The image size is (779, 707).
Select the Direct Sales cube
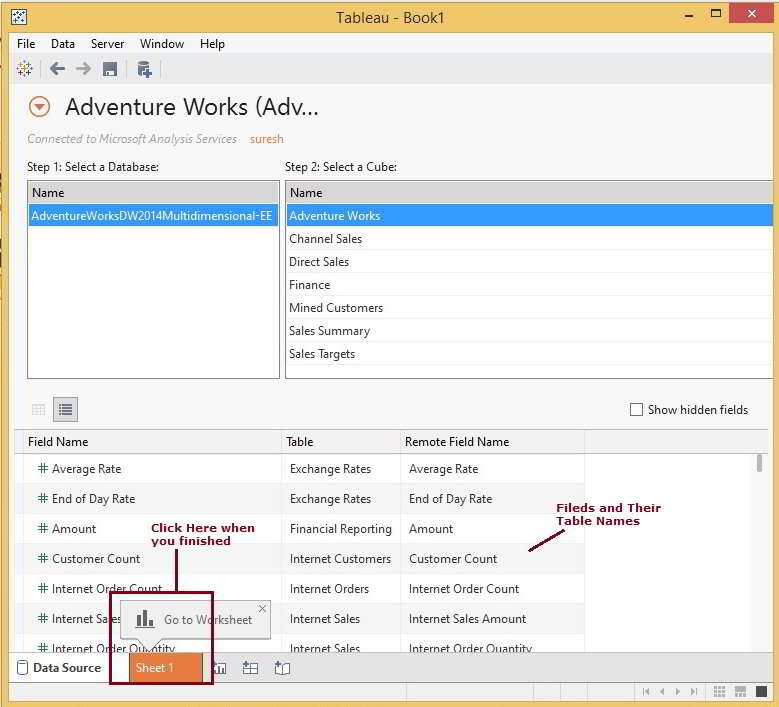[x=530, y=261]
